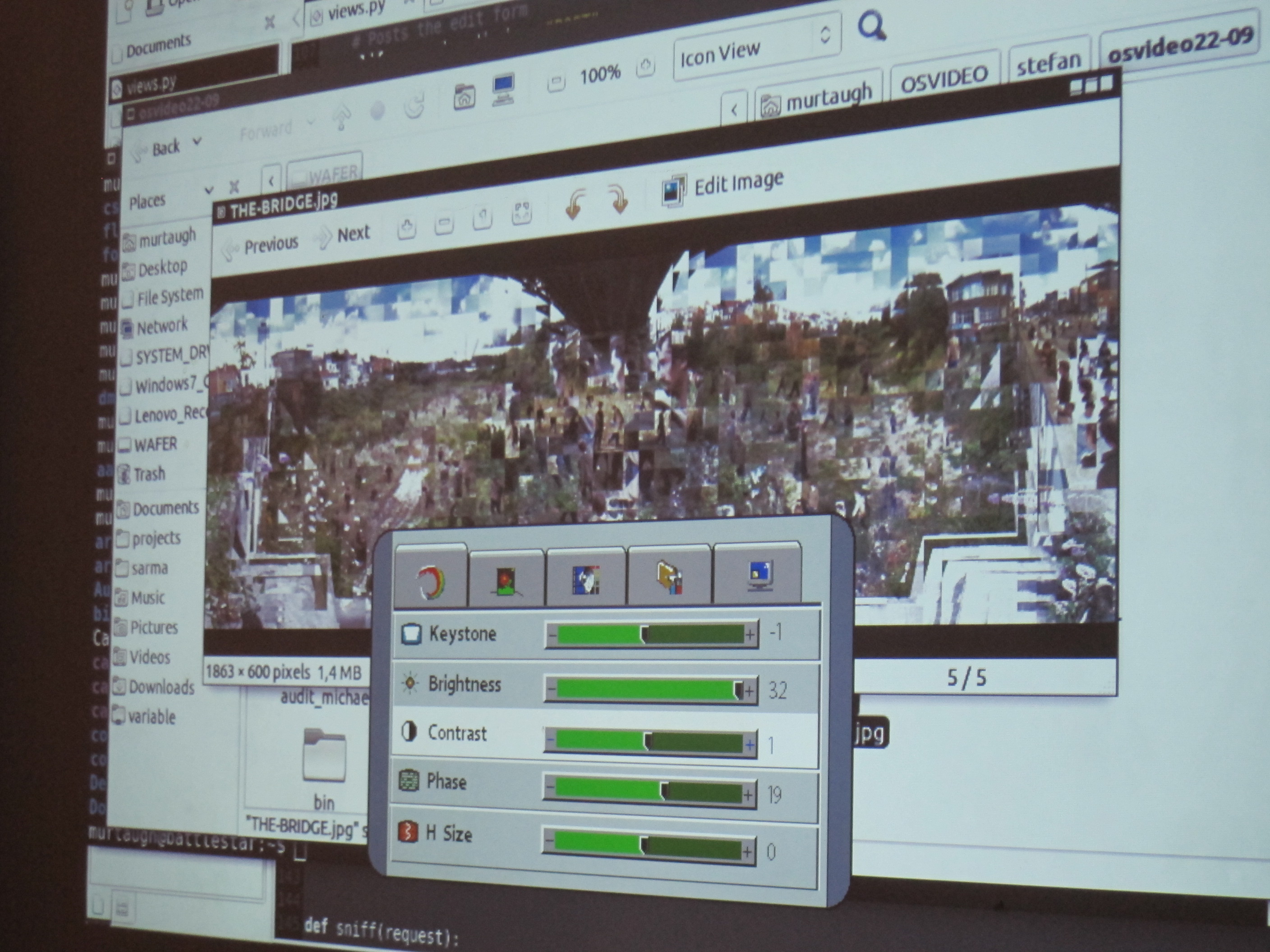Click zoom out icon in image viewer toolbar
Viewport: 1270px width, 952px height.
tap(444, 224)
